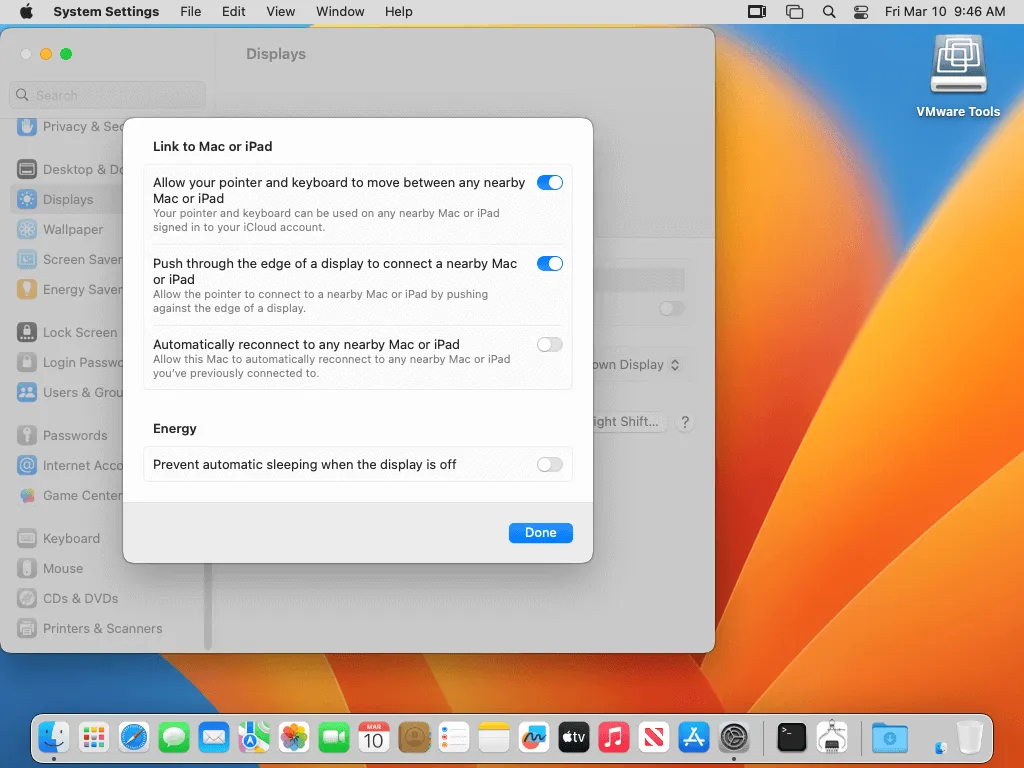Click the Keyboard sidebar icon
The height and width of the screenshot is (768, 1024).
tap(27, 538)
